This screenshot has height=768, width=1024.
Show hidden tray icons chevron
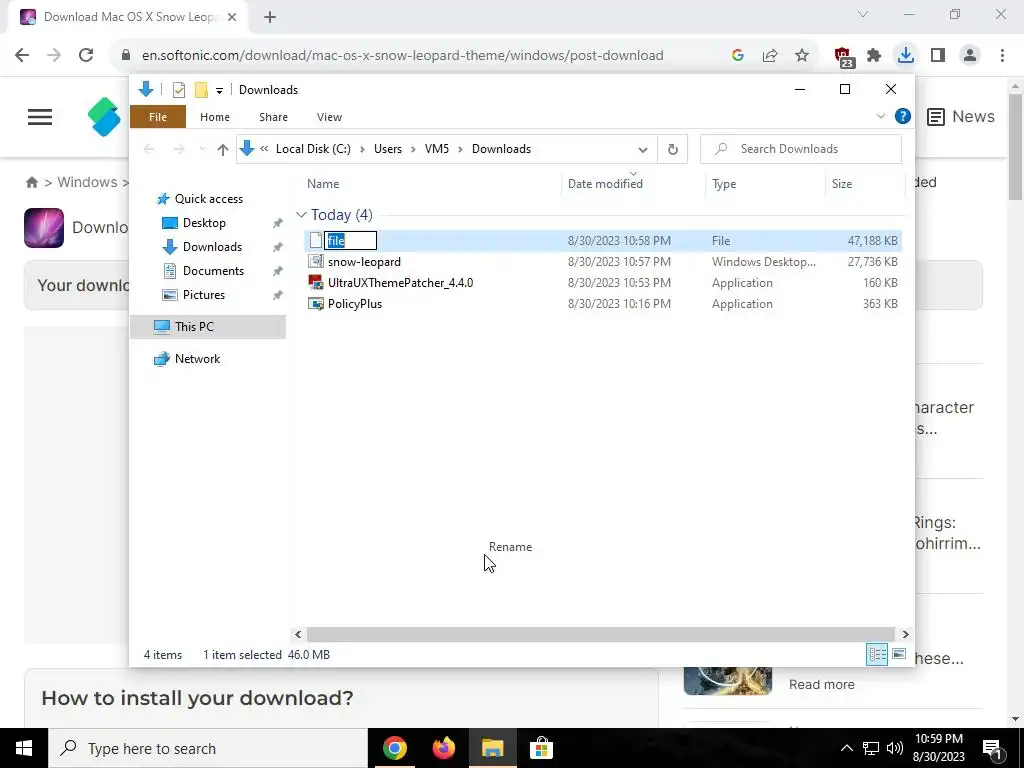[846, 748]
